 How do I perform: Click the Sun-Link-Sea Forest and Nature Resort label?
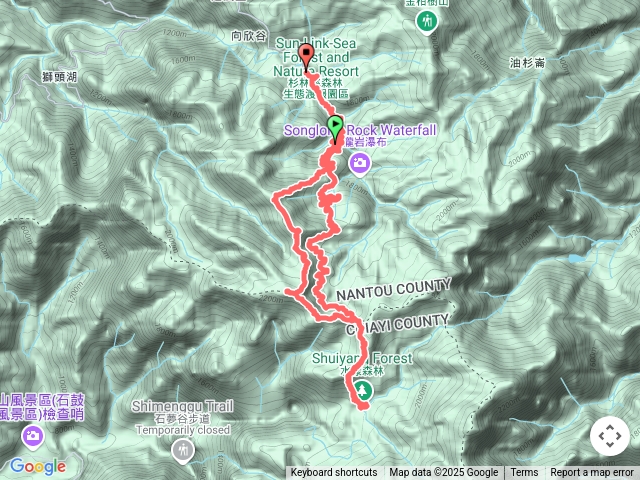[x=316, y=57]
